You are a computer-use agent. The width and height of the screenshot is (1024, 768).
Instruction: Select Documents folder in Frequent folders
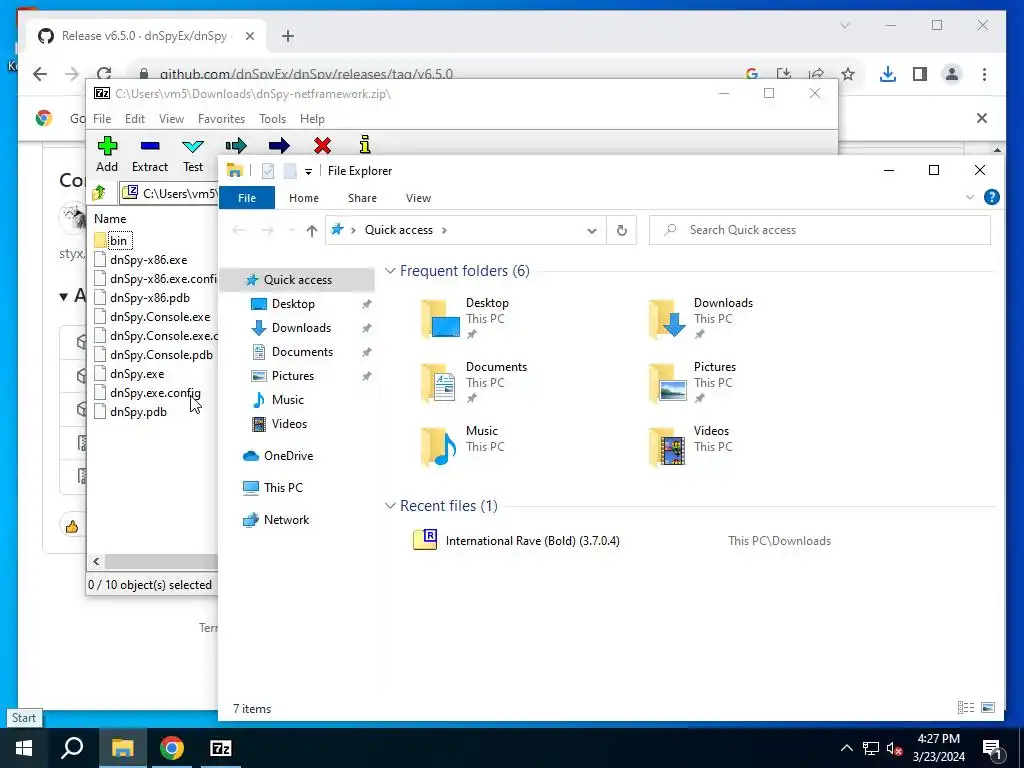[x=473, y=383]
